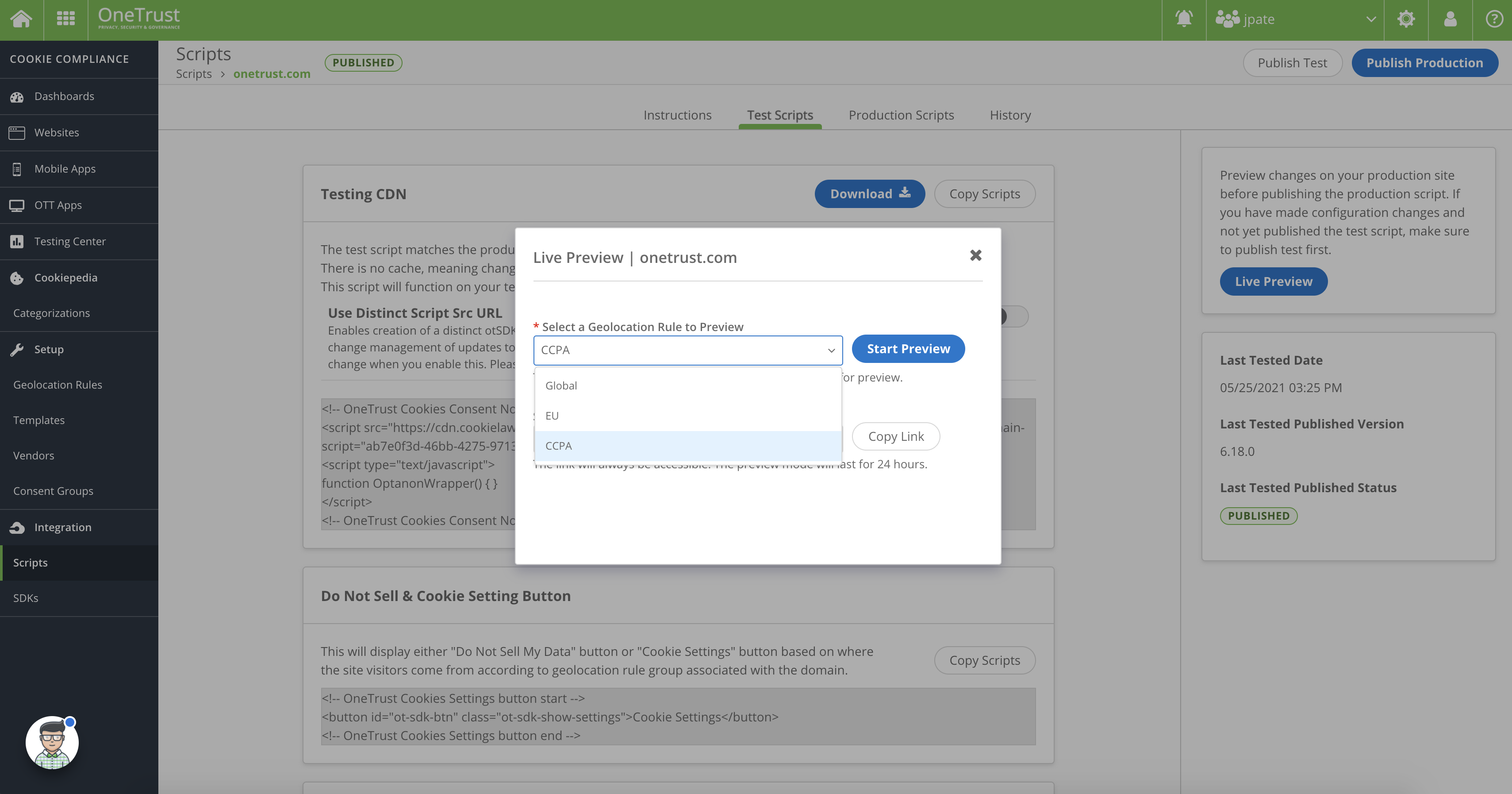This screenshot has width=1512, height=794.
Task: Click the Copy Link button in preview
Action: (x=896, y=436)
